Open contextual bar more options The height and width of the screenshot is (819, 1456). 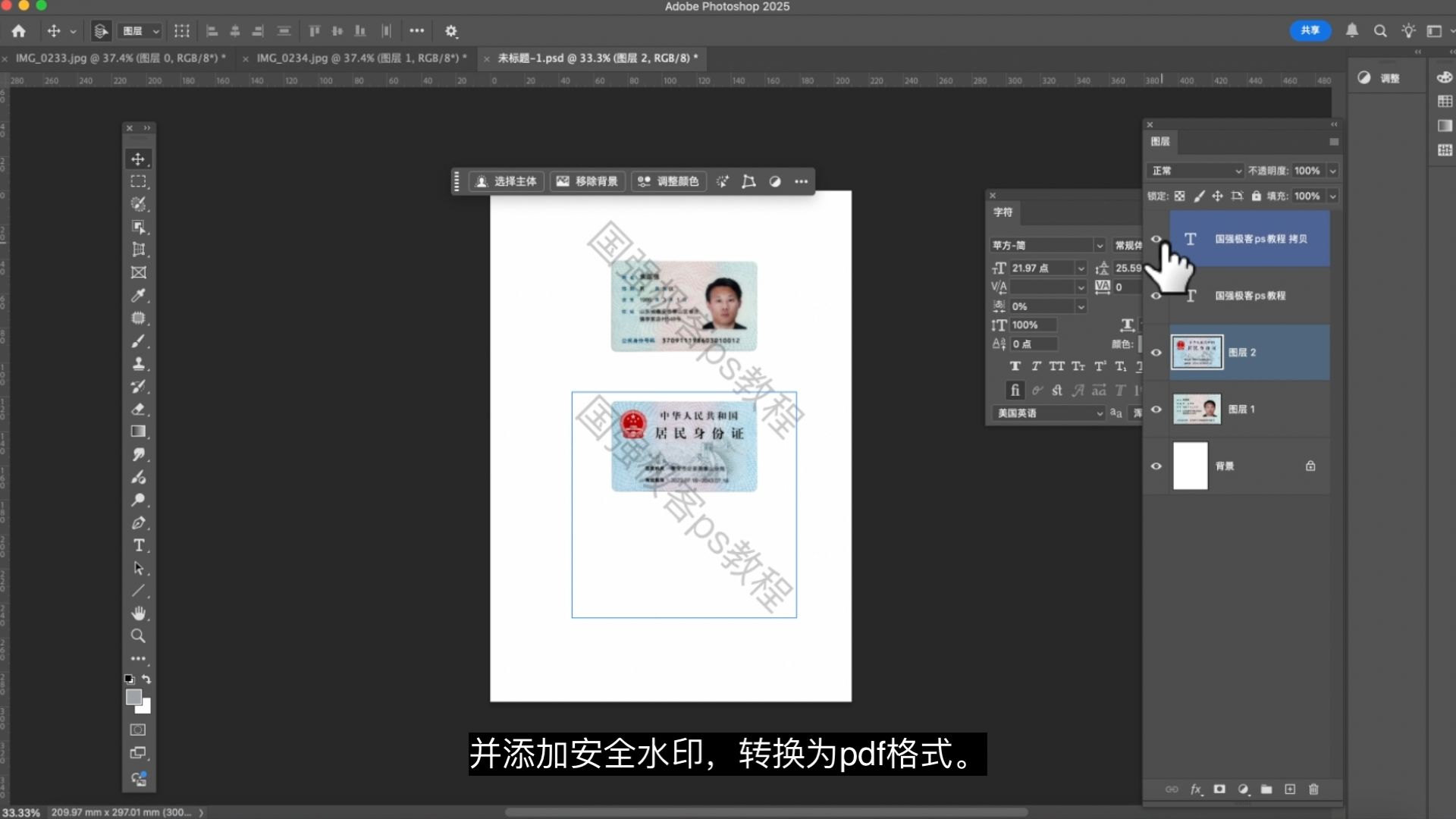pos(801,182)
